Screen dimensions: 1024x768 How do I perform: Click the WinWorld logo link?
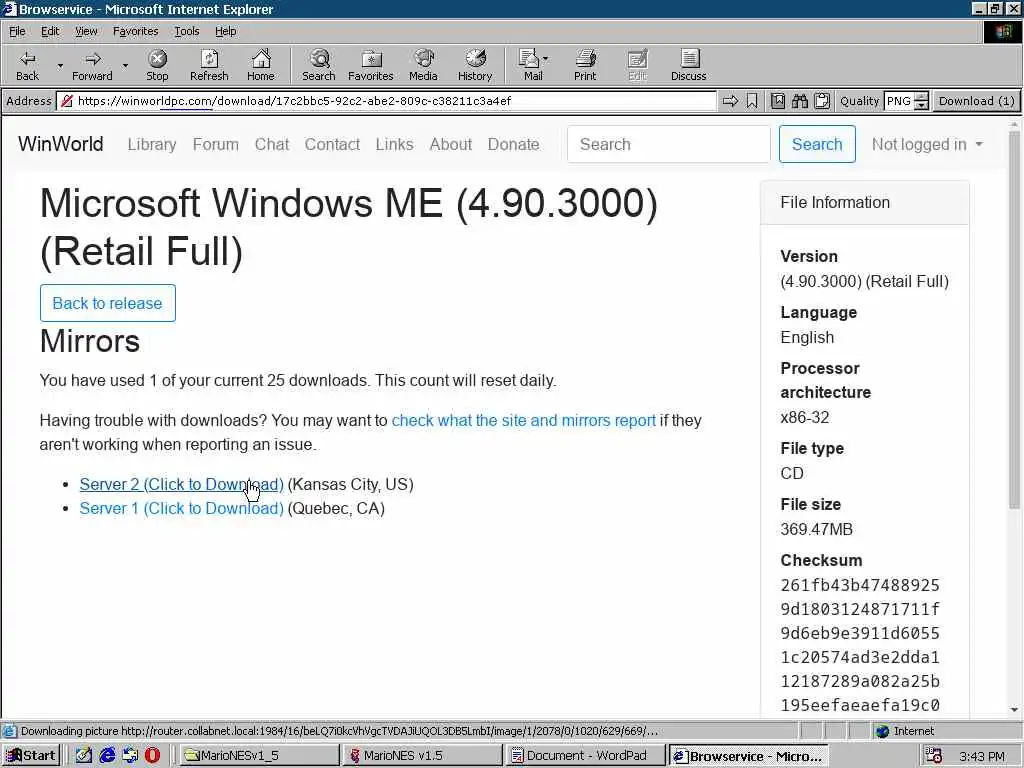[61, 144]
